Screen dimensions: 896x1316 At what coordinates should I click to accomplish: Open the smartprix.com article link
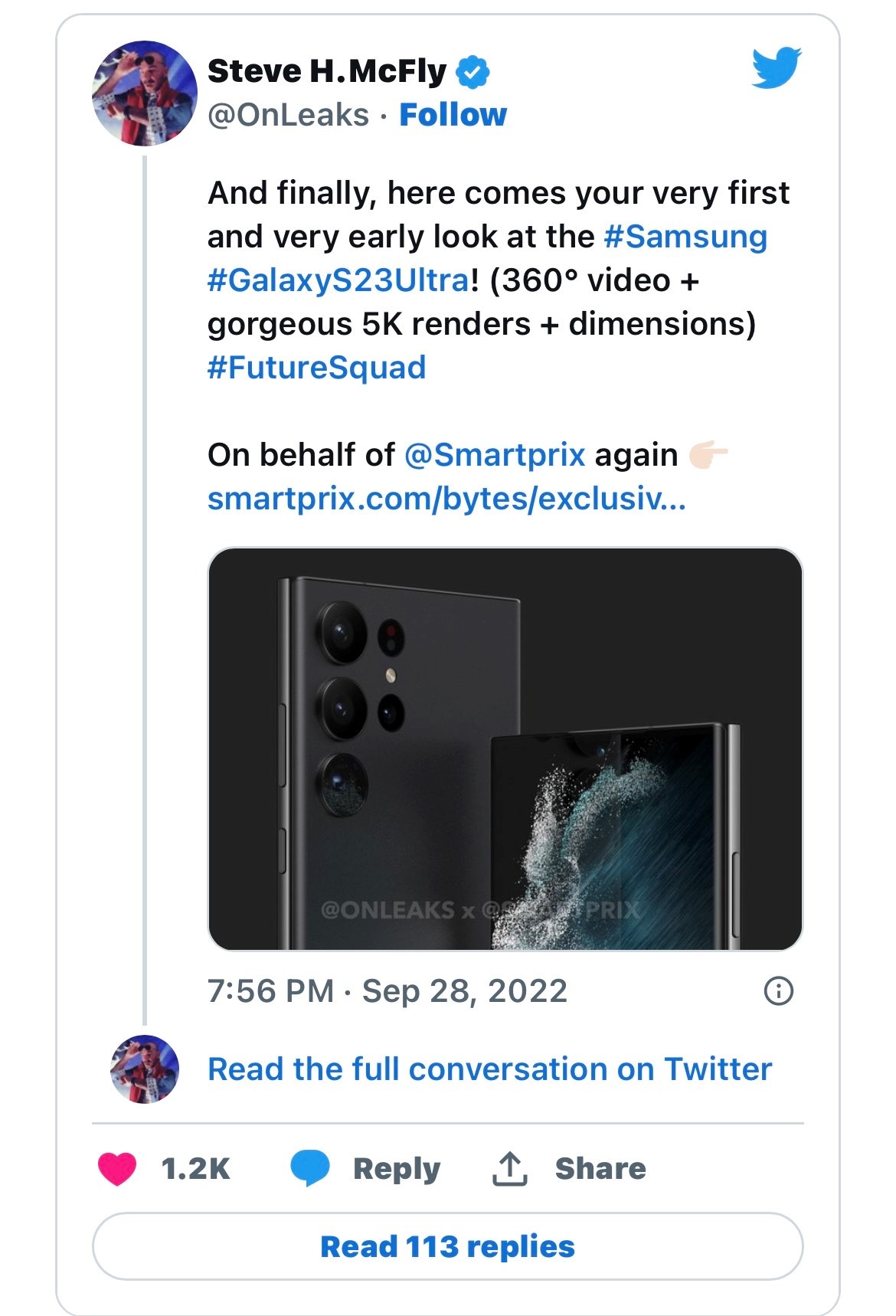tap(446, 499)
